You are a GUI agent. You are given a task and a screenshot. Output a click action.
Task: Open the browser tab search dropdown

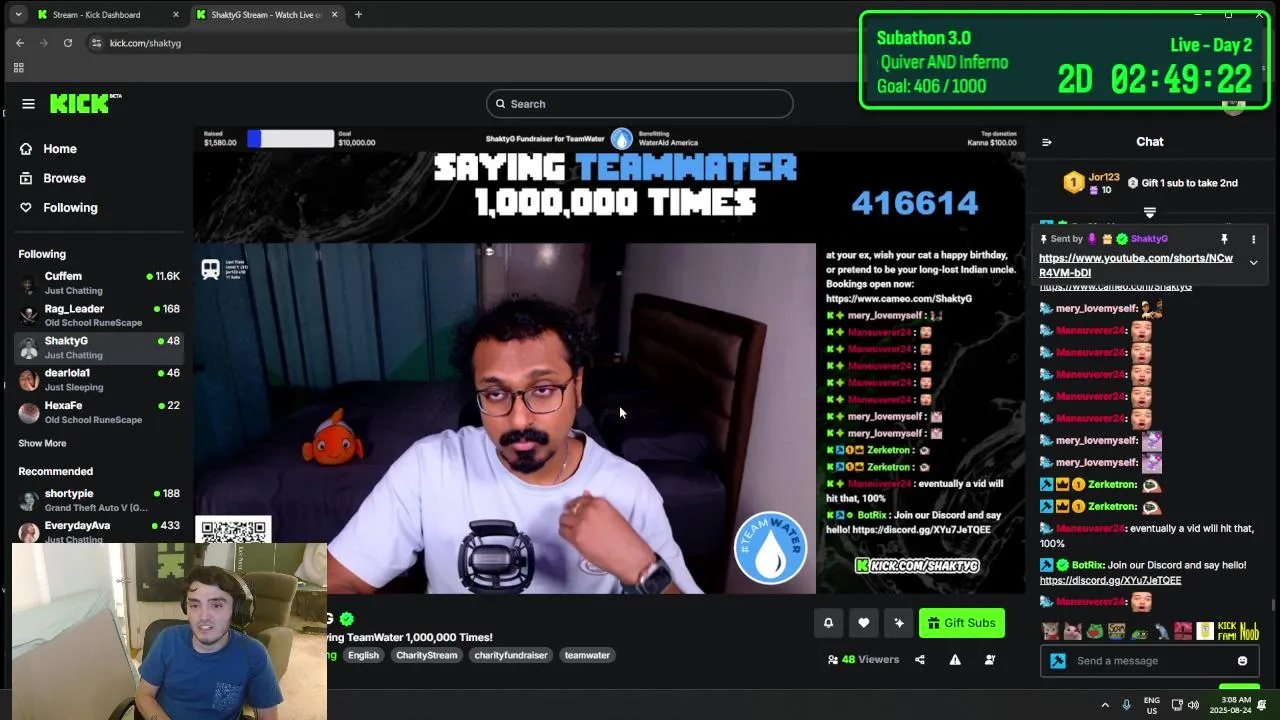coord(18,15)
